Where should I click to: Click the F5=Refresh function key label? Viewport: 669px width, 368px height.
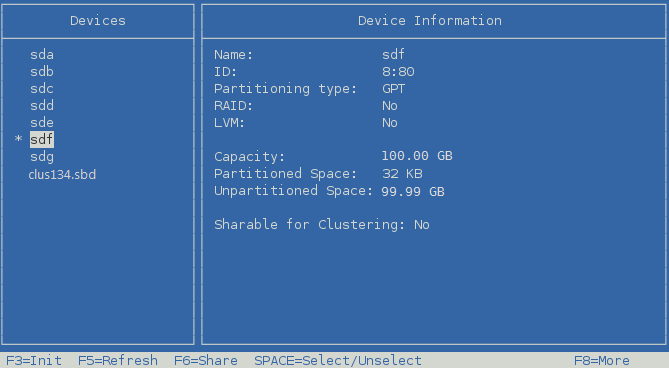[118, 361]
